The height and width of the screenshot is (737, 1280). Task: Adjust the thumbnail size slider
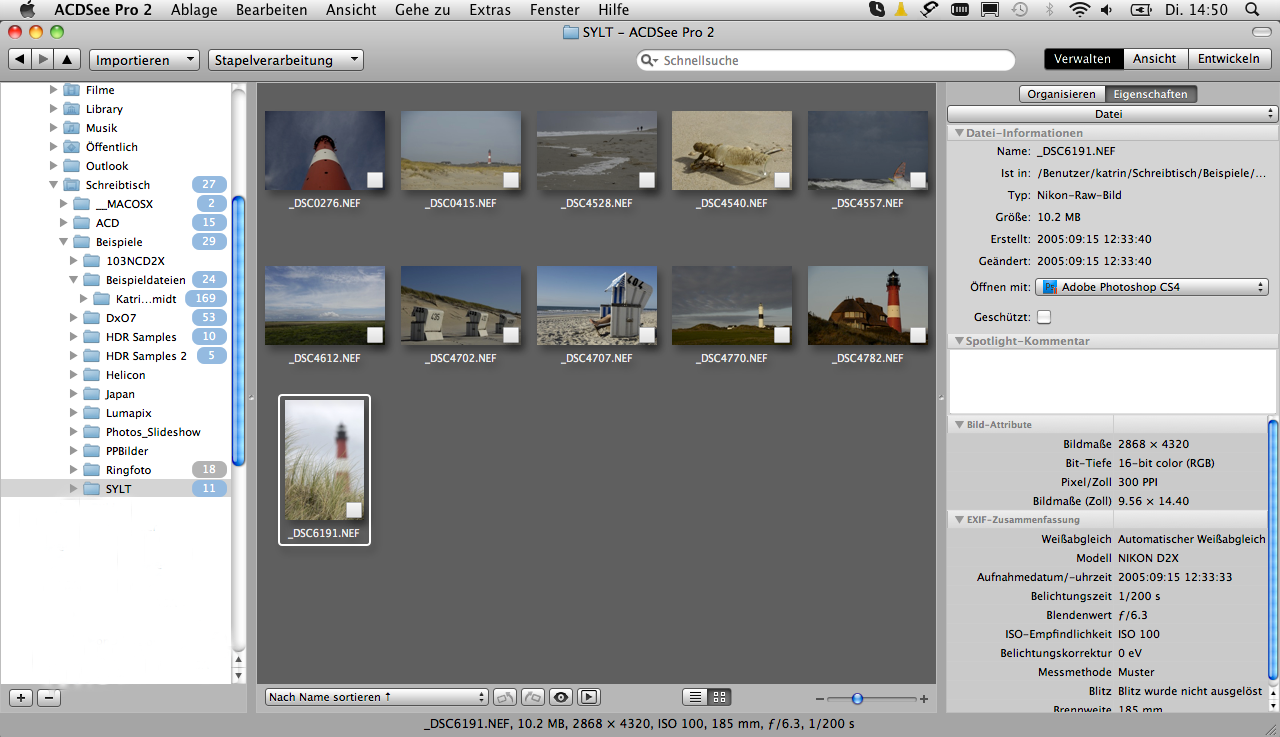coord(857,698)
